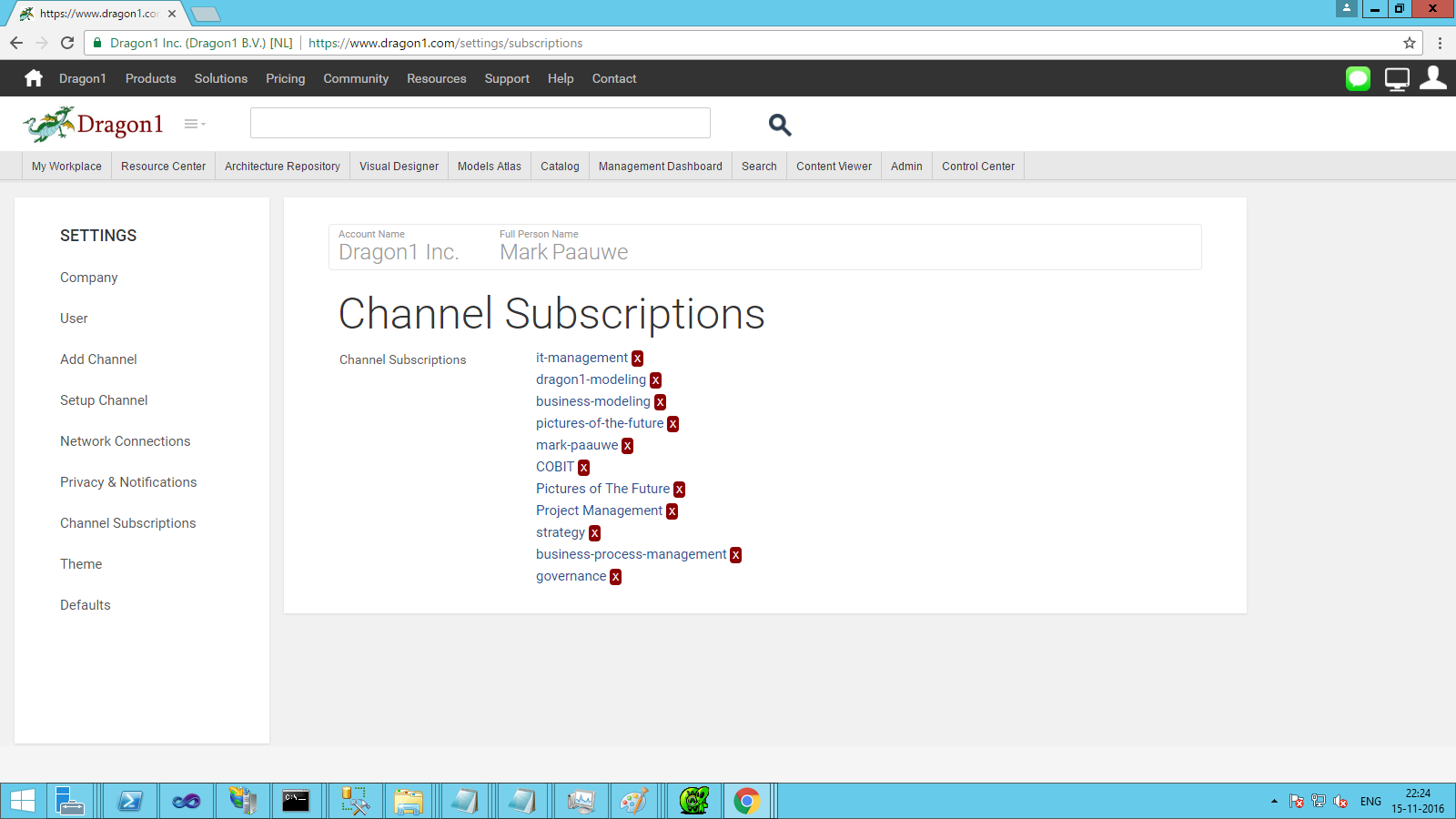Focus the search input field
The height and width of the screenshot is (819, 1456).
(480, 123)
